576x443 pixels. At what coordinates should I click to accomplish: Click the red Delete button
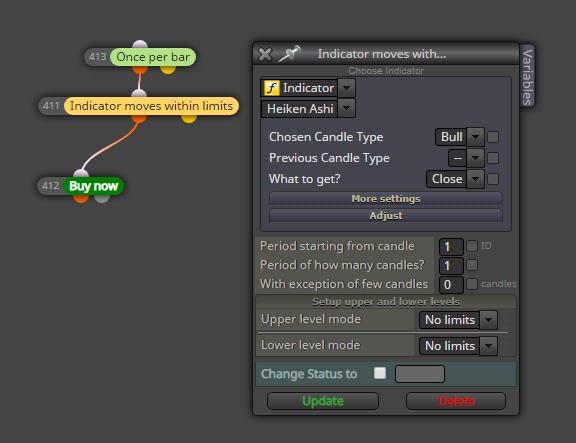coord(456,401)
